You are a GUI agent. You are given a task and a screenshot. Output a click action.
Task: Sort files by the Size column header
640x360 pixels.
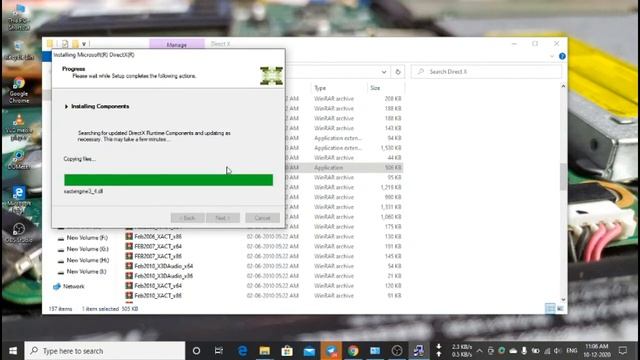coord(375,88)
